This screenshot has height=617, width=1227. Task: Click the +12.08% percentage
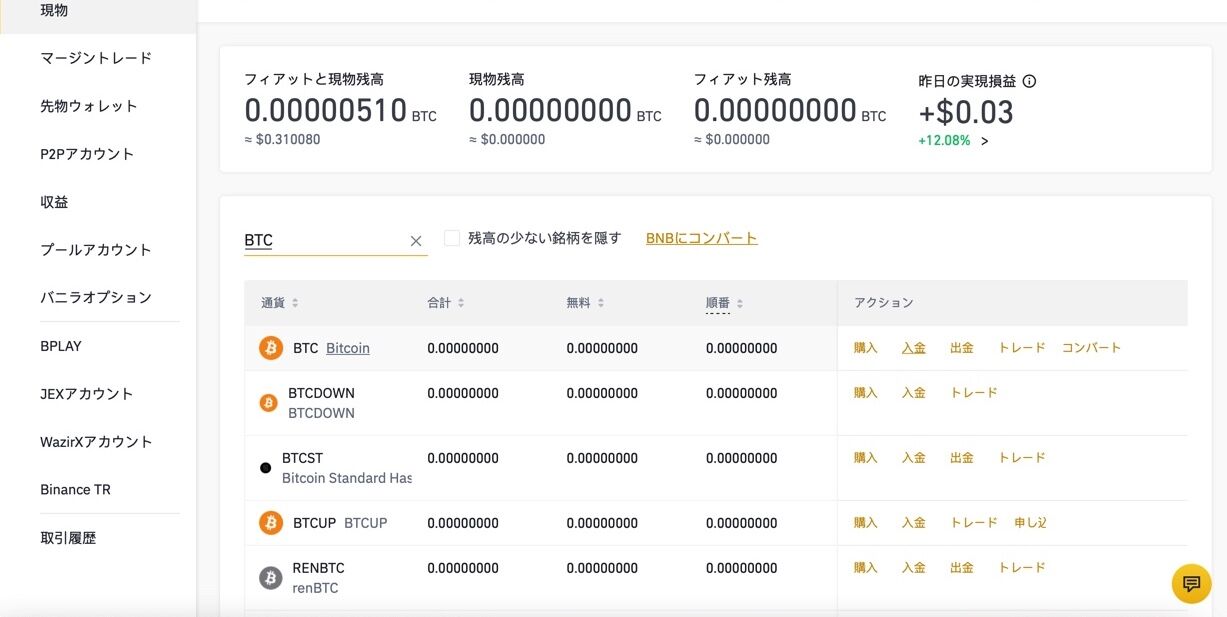click(x=944, y=141)
